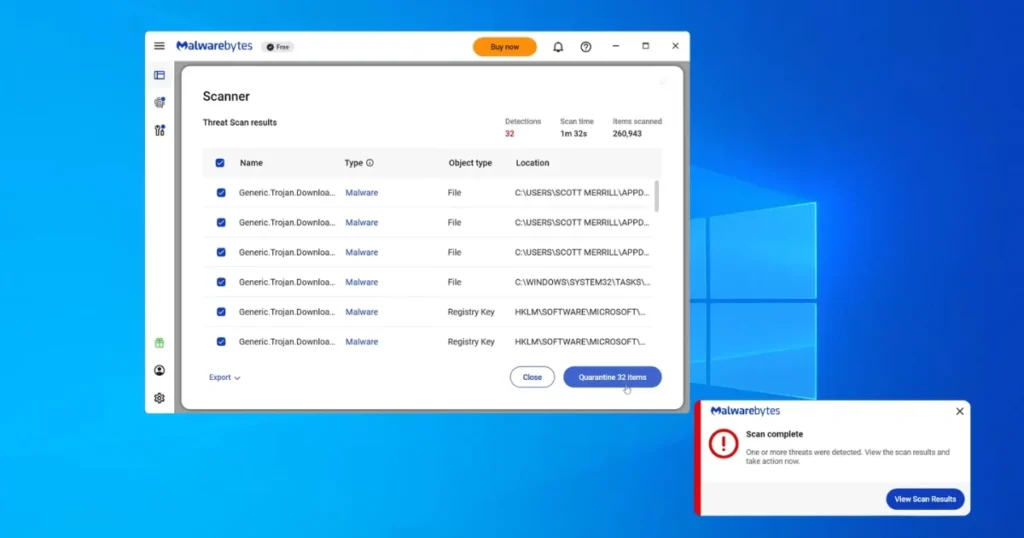Toggle the select-all checkbox in the table header
The height and width of the screenshot is (538, 1024).
tap(220, 163)
